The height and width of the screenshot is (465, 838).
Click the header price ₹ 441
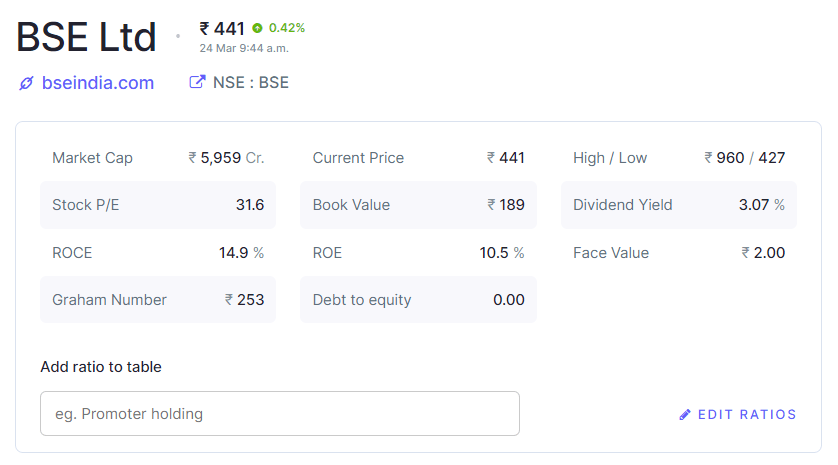(222, 28)
